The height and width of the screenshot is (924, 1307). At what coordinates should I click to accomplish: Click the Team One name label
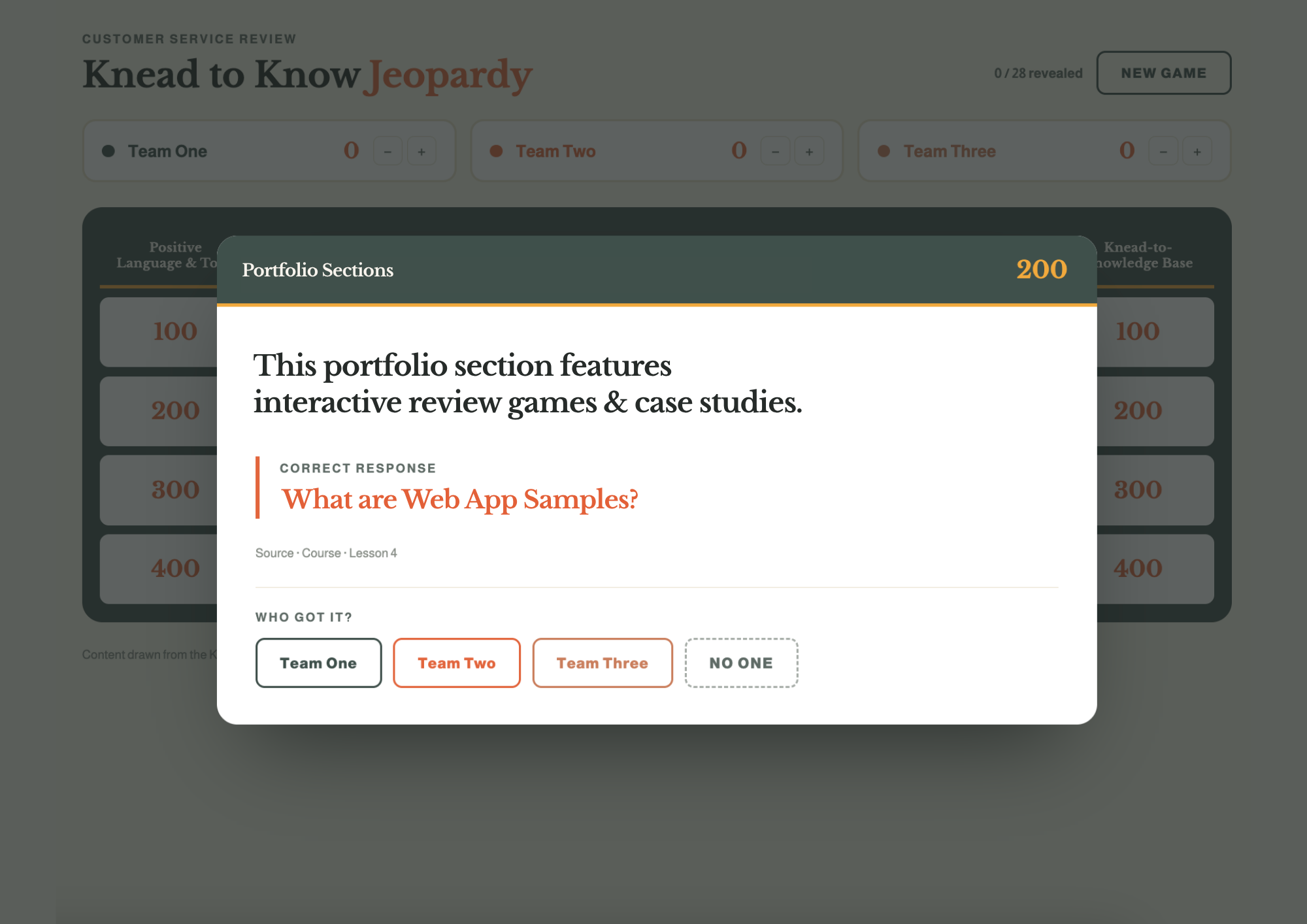tap(167, 151)
